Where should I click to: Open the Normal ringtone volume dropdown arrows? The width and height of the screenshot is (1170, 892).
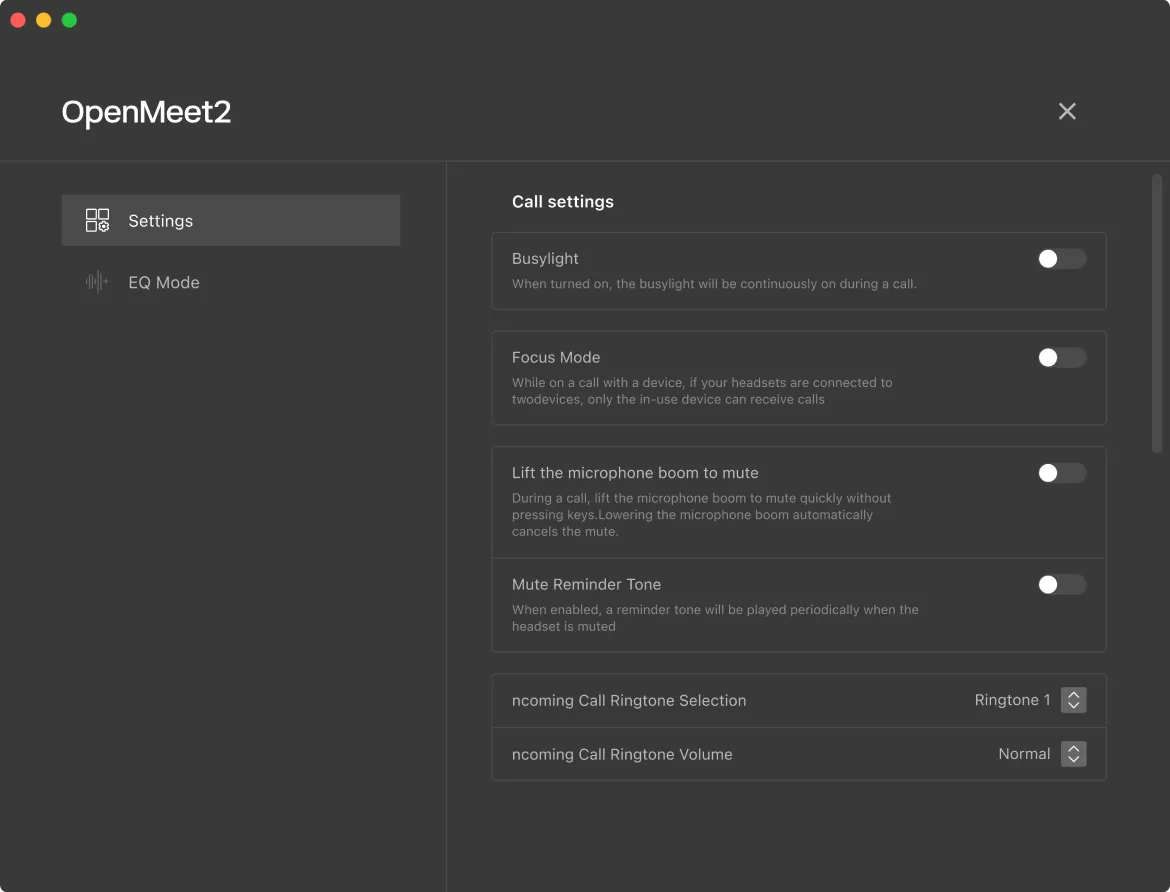[x=1074, y=754]
